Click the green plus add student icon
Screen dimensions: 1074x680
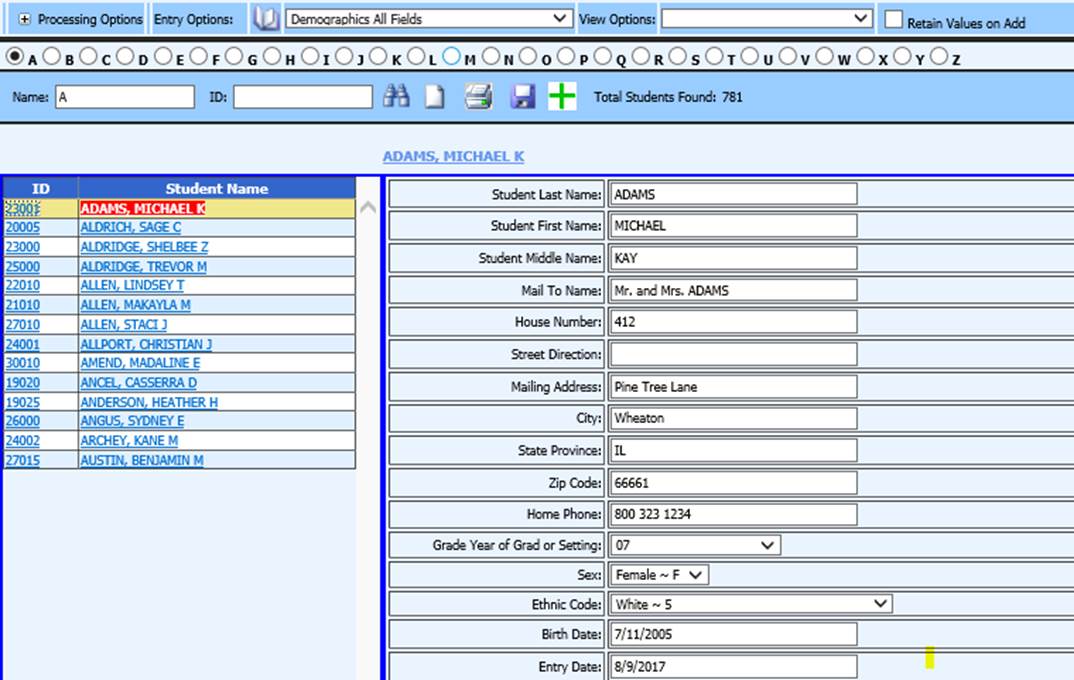(x=562, y=97)
